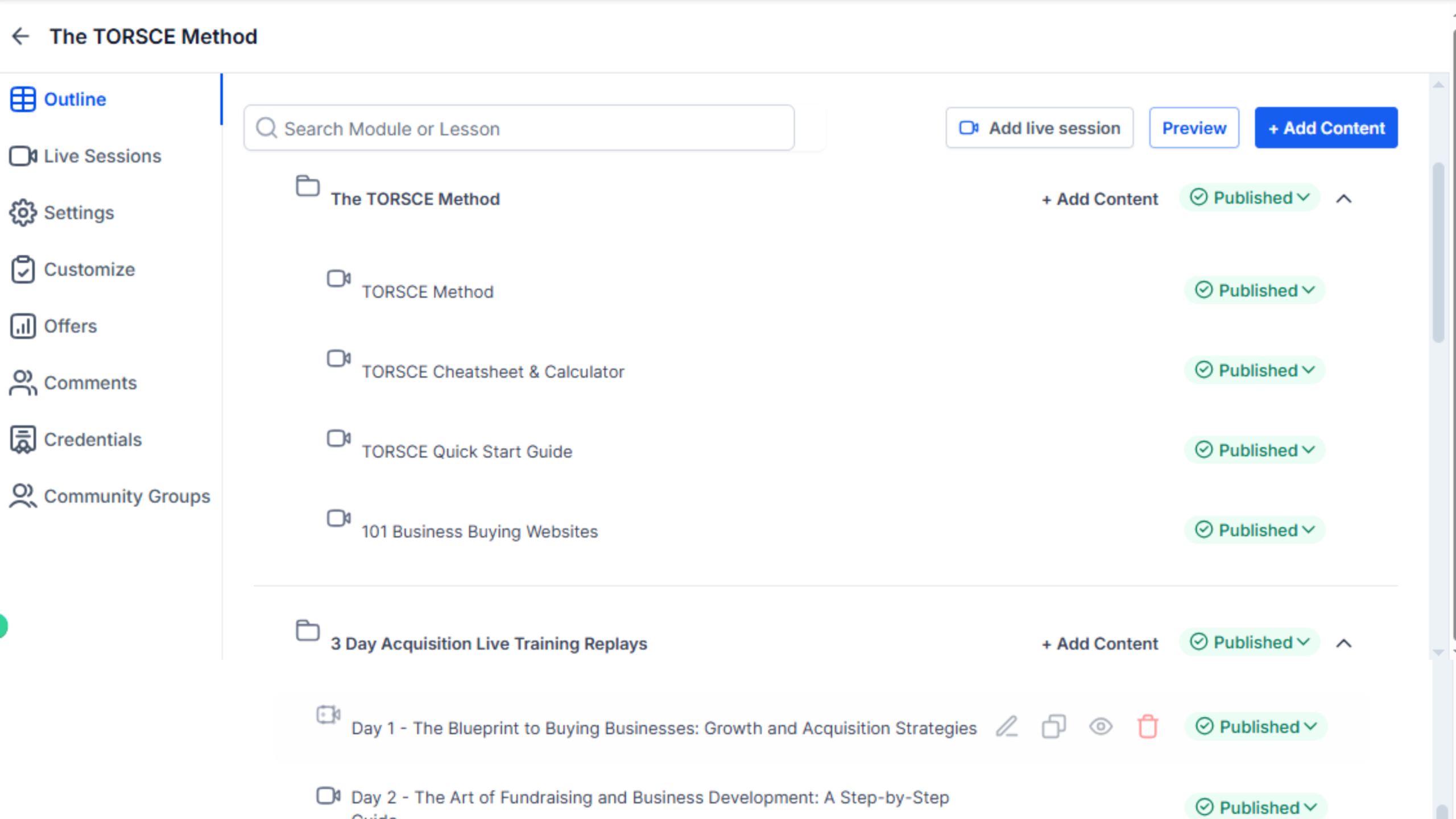This screenshot has width=1456, height=819.
Task: Delete Day 1 lesson with trash icon
Action: pyautogui.click(x=1148, y=726)
